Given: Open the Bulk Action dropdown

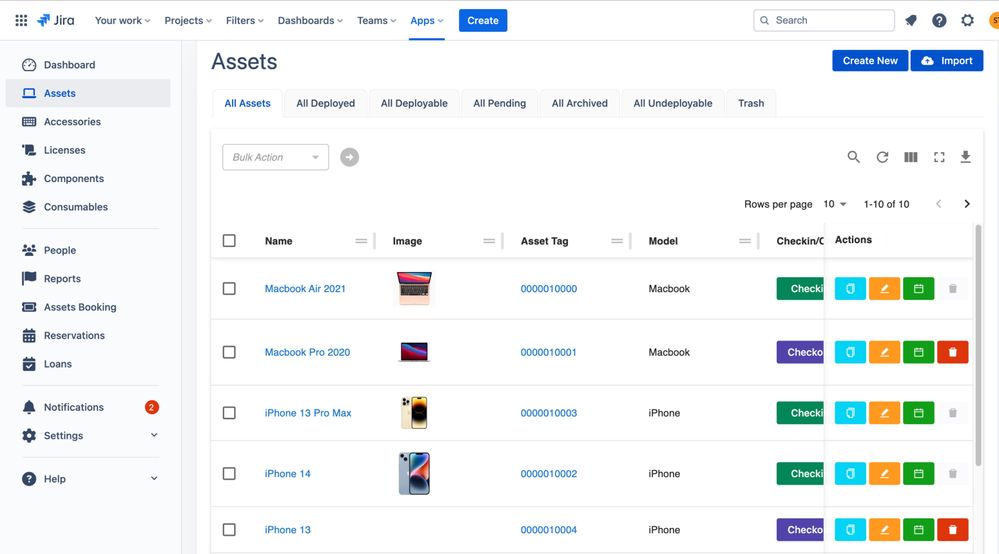Looking at the screenshot, I should [x=275, y=157].
